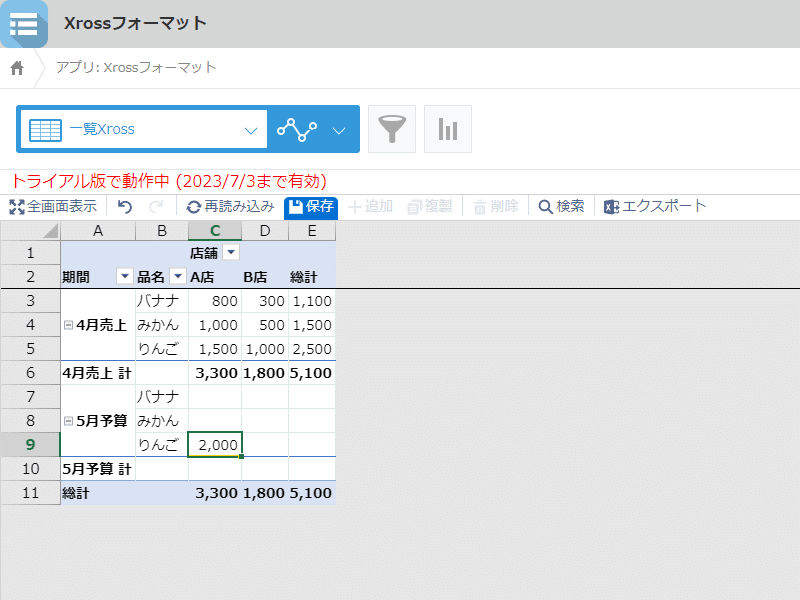The image size is (800, 600).
Task: Save changes with 保存 button
Action: click(311, 207)
